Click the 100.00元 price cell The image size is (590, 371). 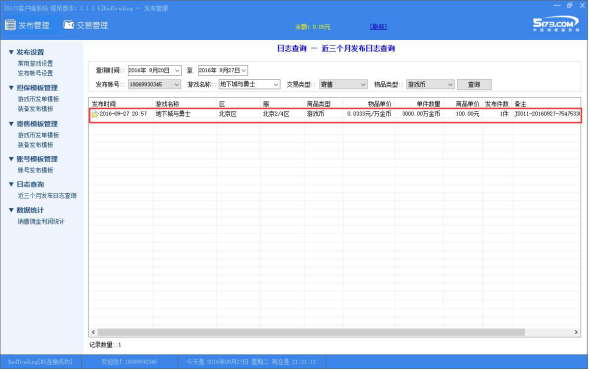(x=467, y=114)
